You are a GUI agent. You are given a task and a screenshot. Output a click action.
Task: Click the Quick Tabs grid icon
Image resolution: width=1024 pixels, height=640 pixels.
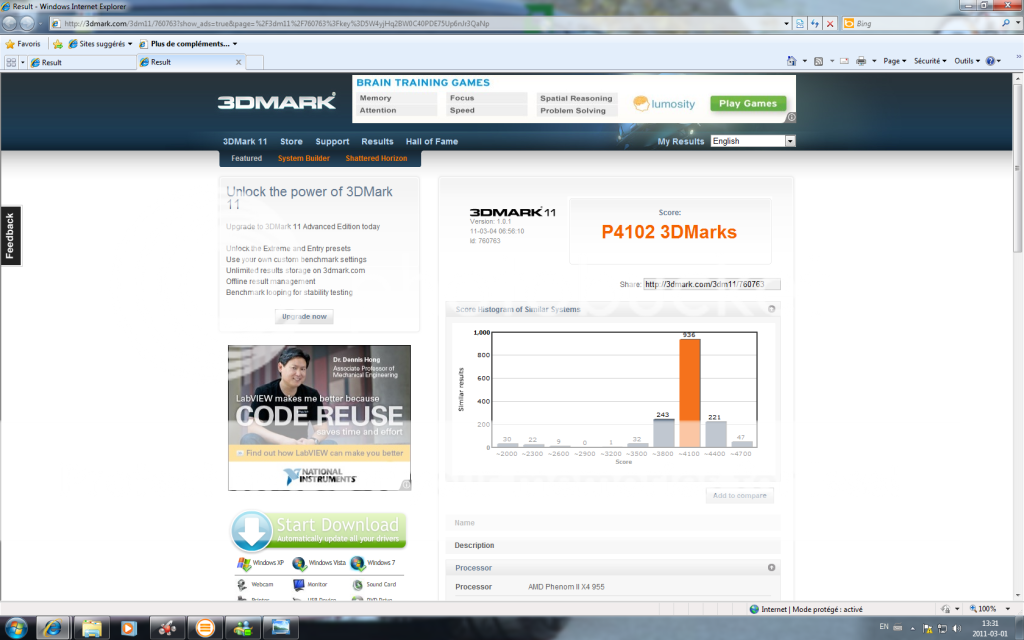pyautogui.click(x=11, y=62)
